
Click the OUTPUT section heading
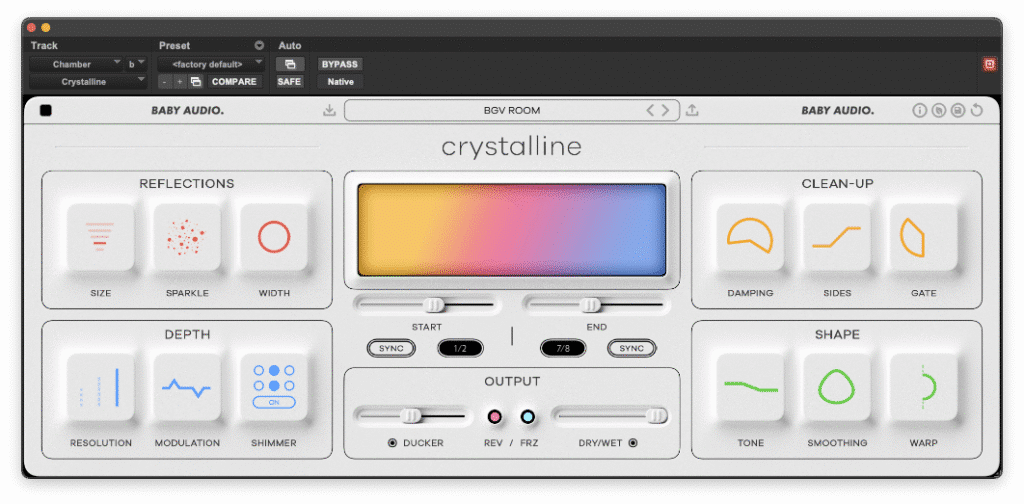(512, 381)
